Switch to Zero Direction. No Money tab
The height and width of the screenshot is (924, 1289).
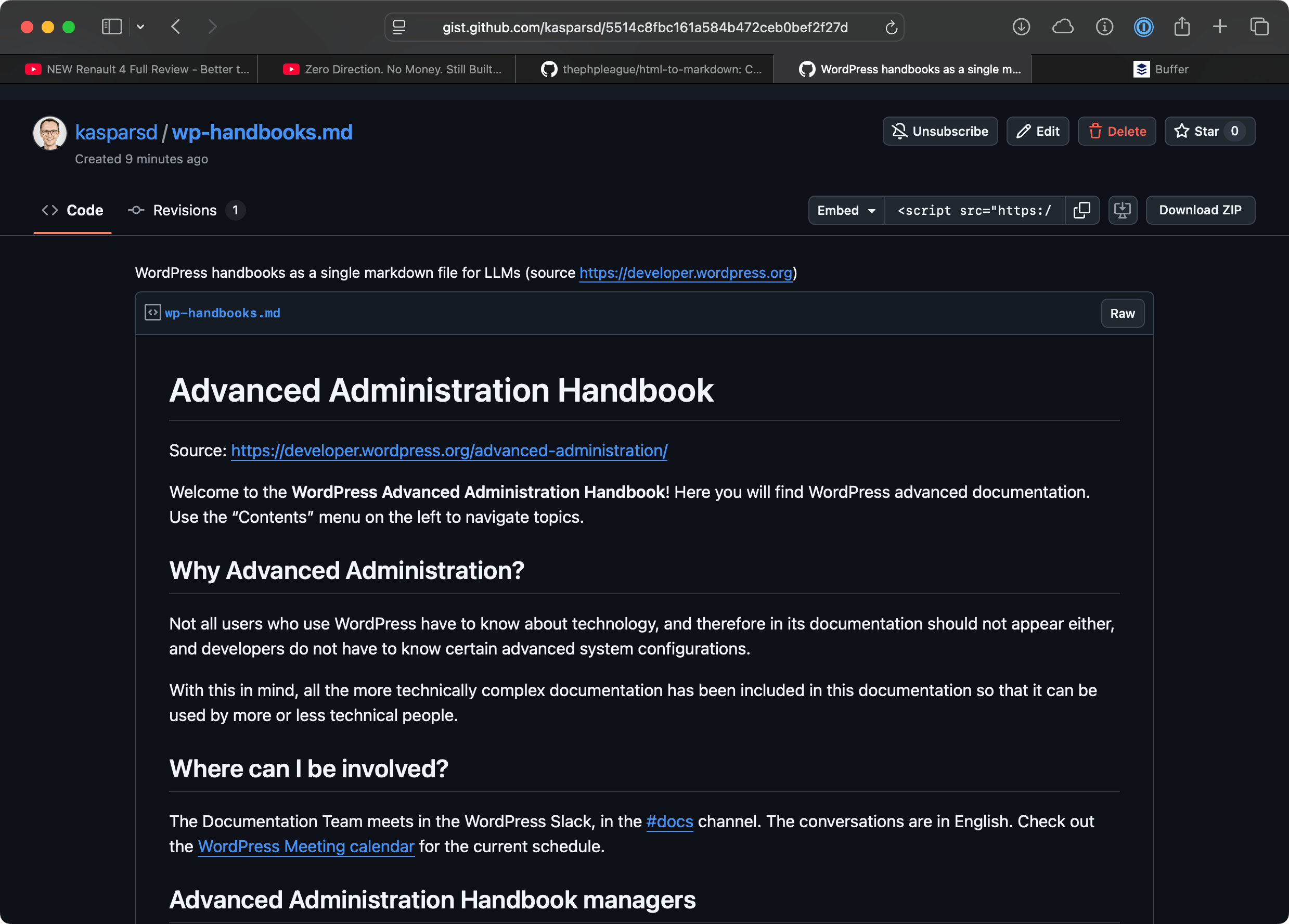click(x=387, y=69)
